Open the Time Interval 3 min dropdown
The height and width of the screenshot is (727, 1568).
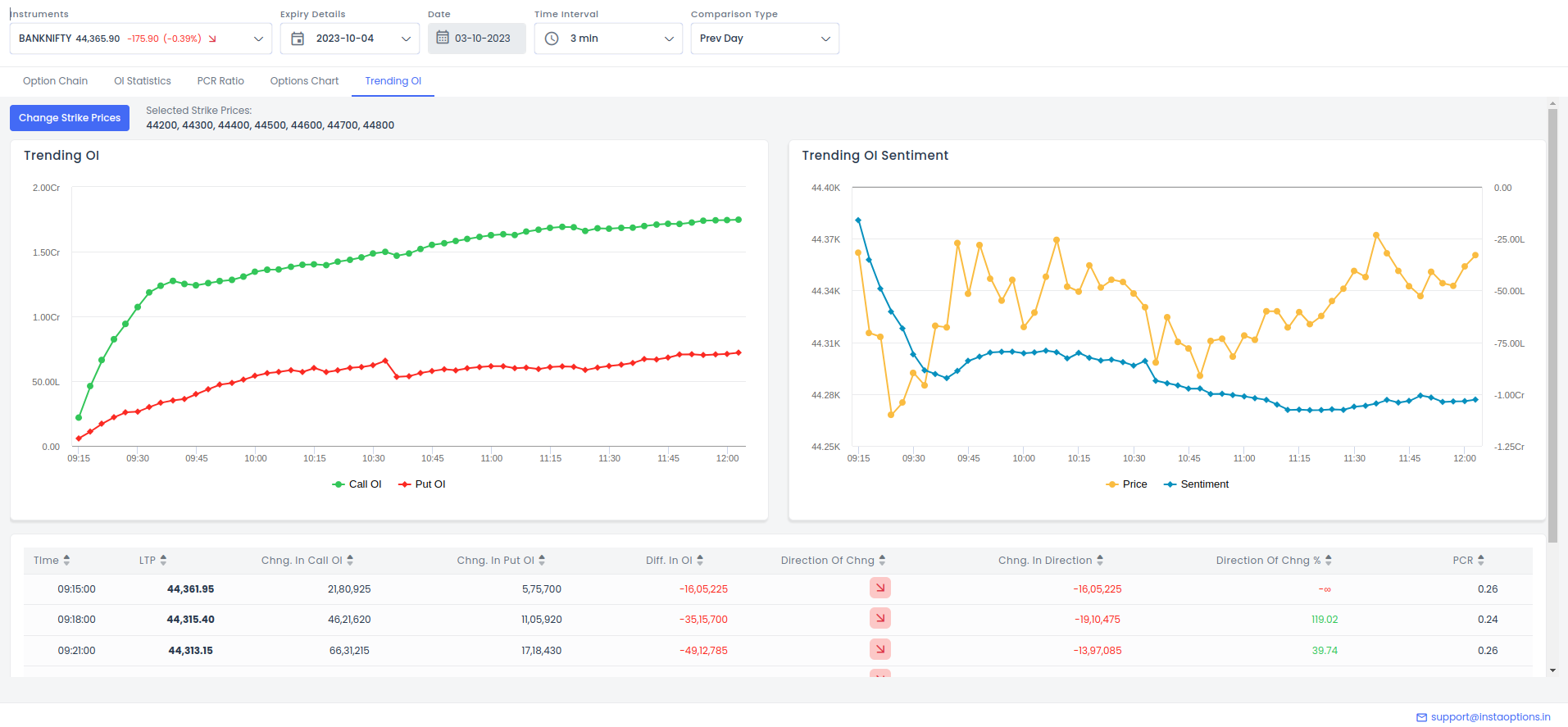point(608,39)
